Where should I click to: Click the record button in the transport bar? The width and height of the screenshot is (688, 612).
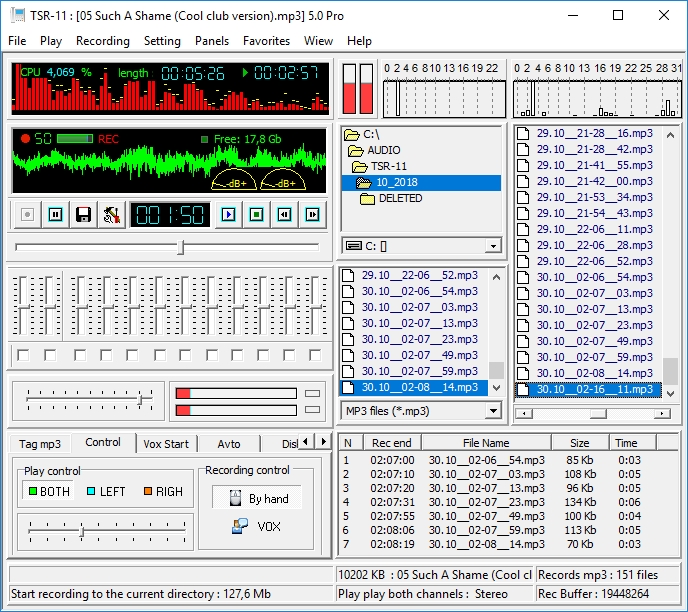27,215
